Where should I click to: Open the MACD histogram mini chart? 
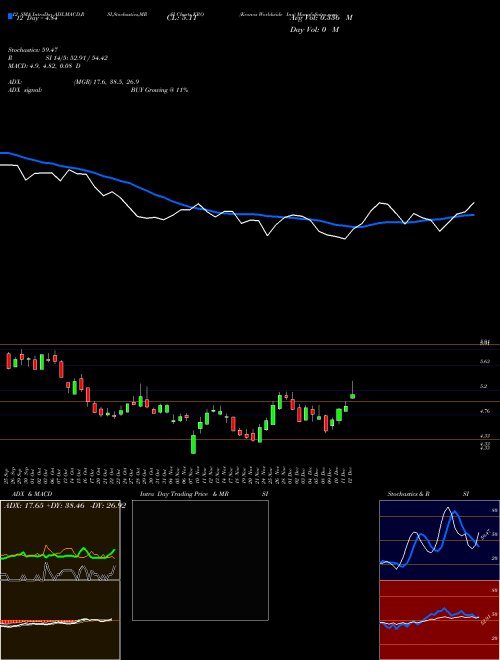point(60,620)
